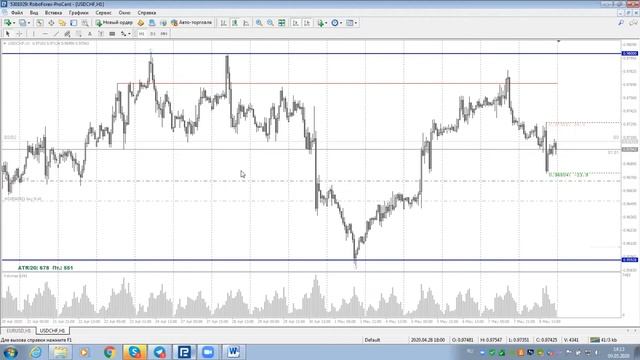Screen dimensions: 640x360
Task: Expand the periods dropdown arrow
Action: tap(341, 23)
